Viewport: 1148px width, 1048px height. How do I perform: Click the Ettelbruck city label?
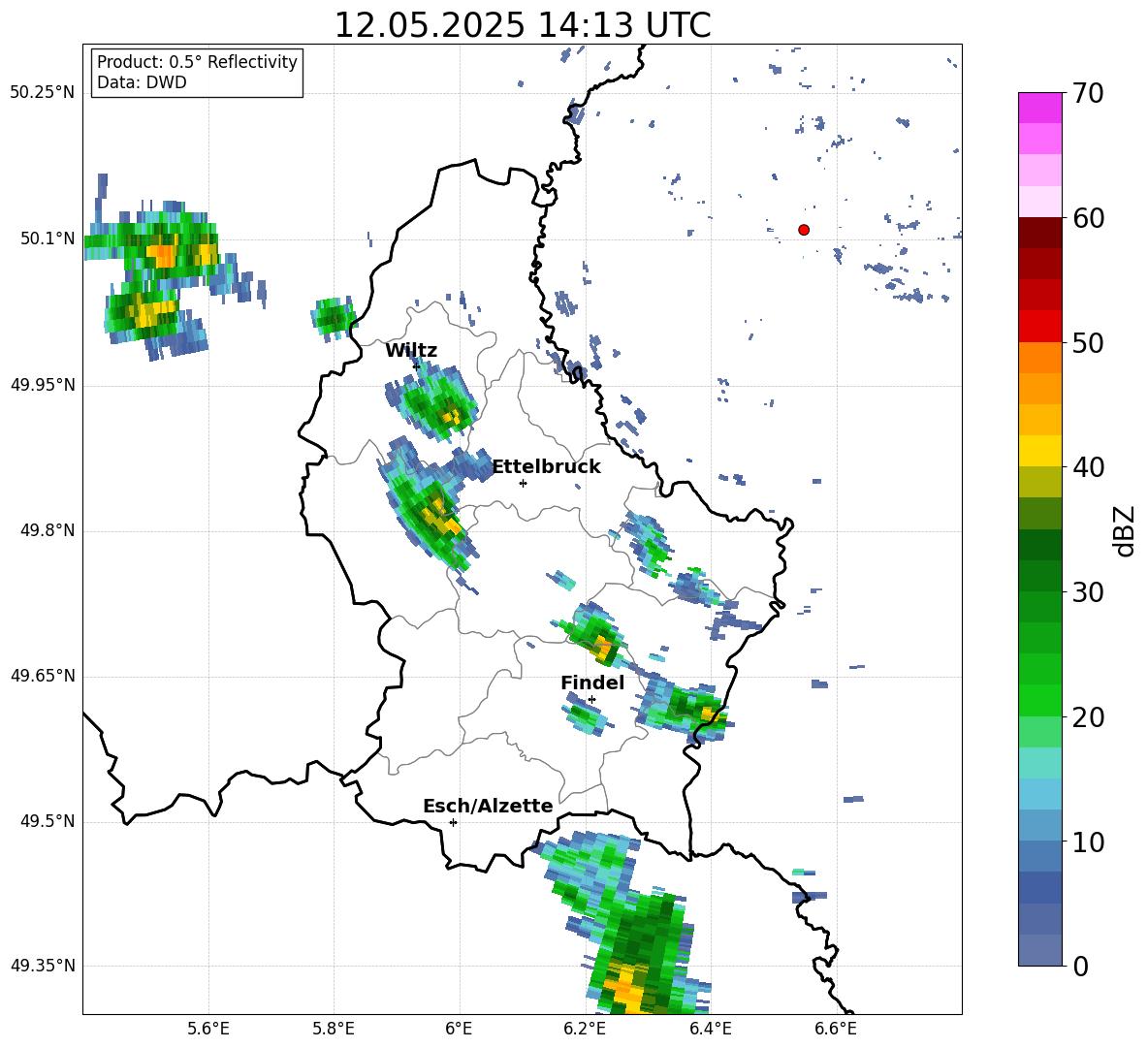click(546, 467)
